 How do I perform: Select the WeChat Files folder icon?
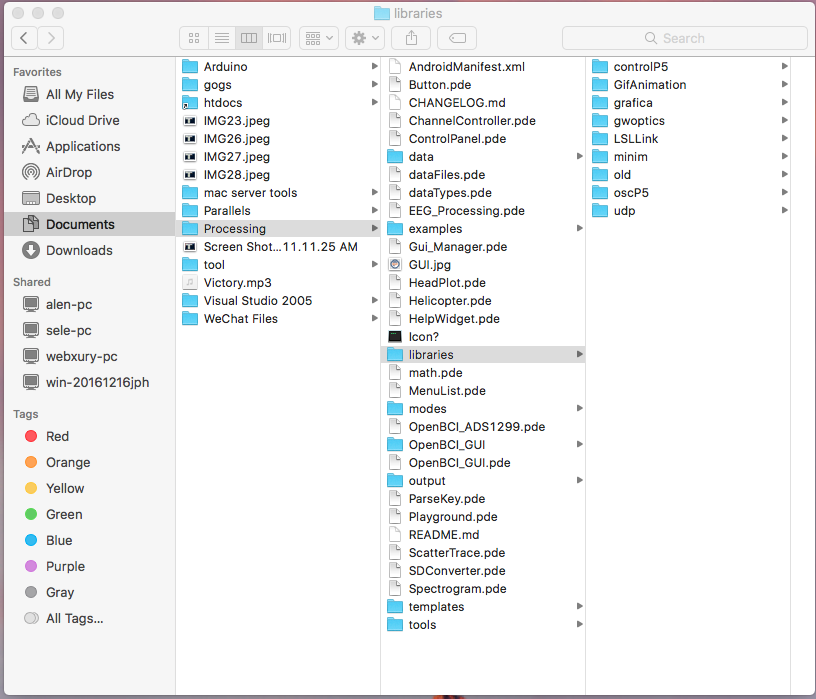[x=190, y=319]
